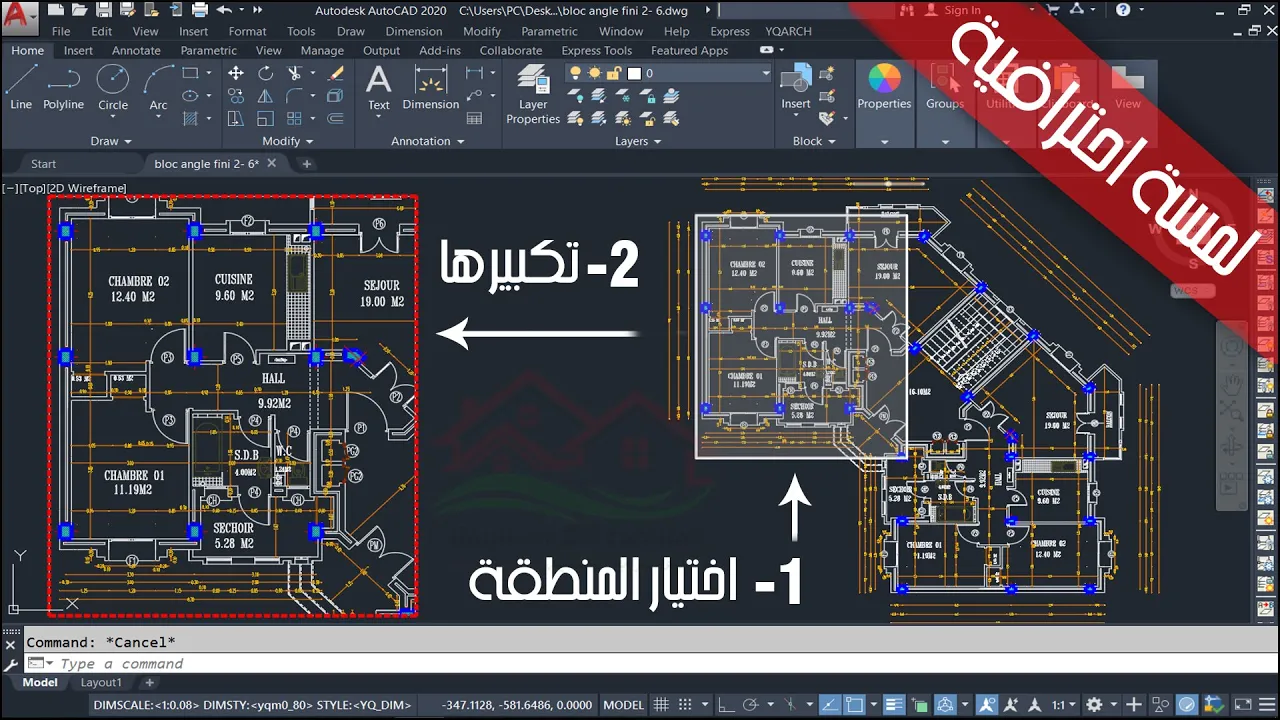Expand the Draw panel flyout arrow
This screenshot has width=1280, height=720.
(x=126, y=141)
